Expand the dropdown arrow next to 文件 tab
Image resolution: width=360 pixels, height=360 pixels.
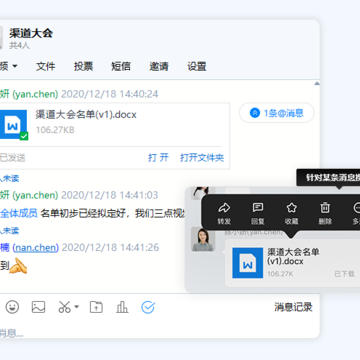15,66
